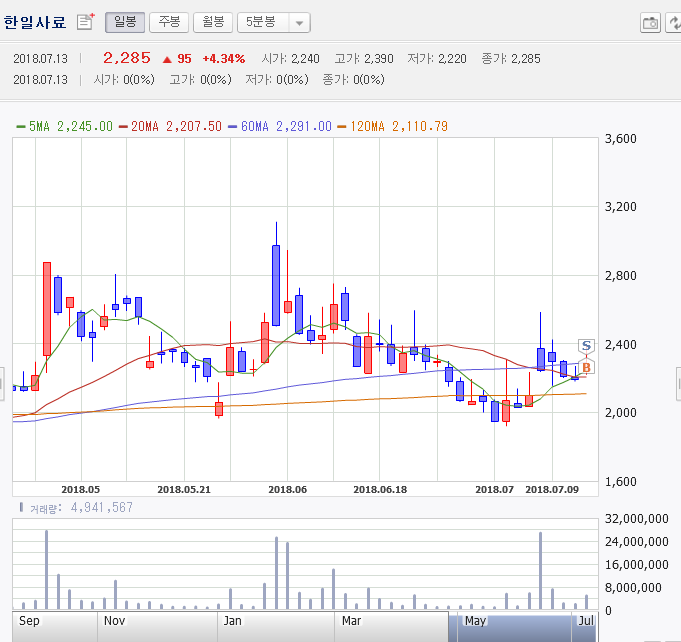Click the 고가: 2,390 high price
Image resolution: width=681 pixels, height=642 pixels.
point(364,59)
